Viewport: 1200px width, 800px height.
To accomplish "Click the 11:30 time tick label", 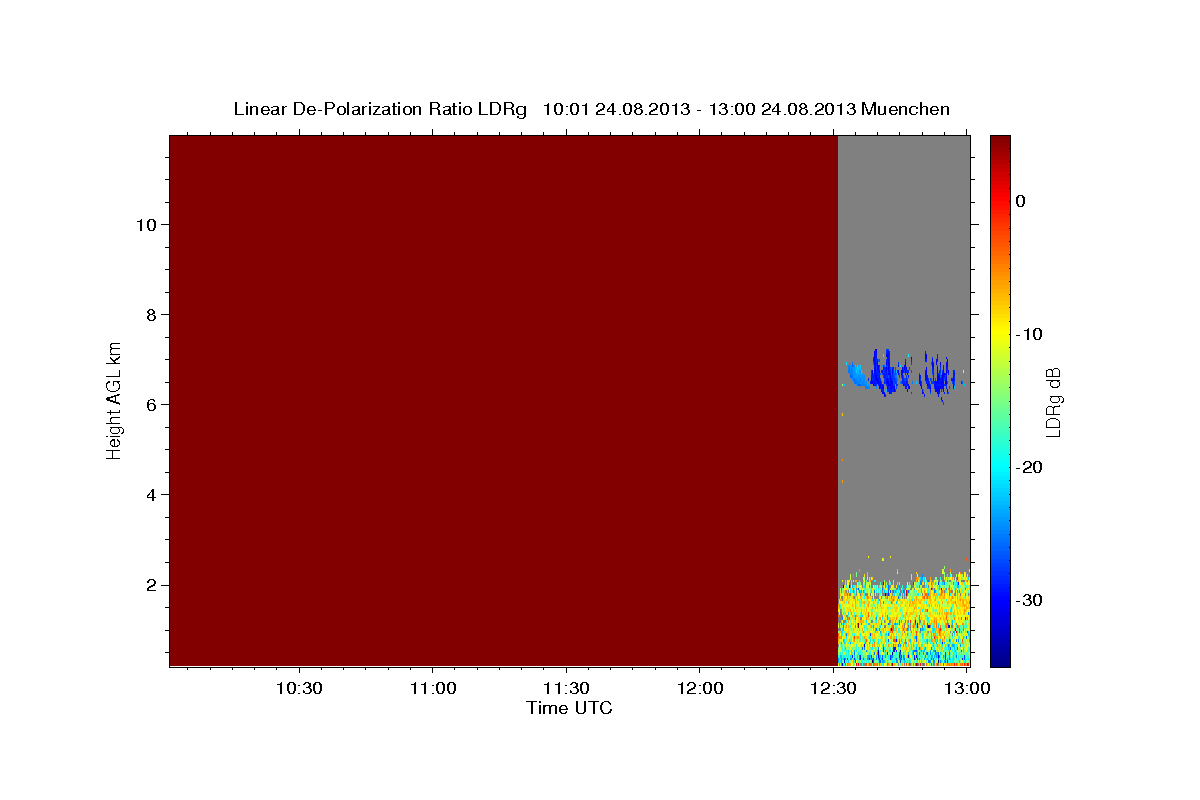I will [x=566, y=689].
